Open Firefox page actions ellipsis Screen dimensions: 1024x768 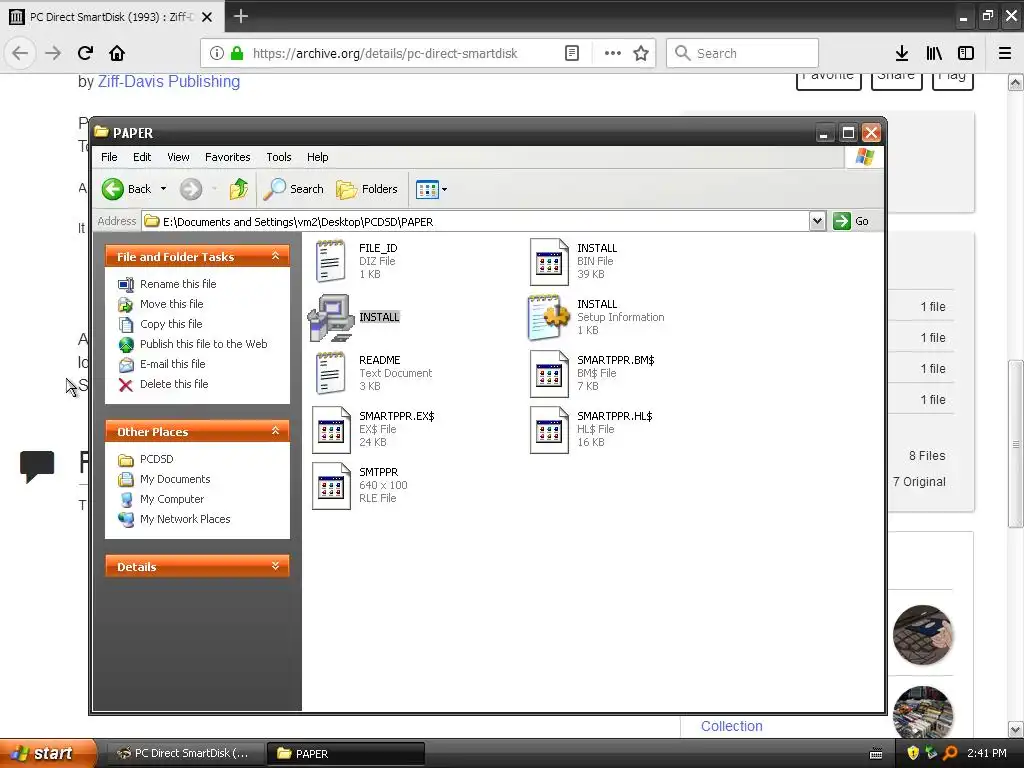click(613, 53)
